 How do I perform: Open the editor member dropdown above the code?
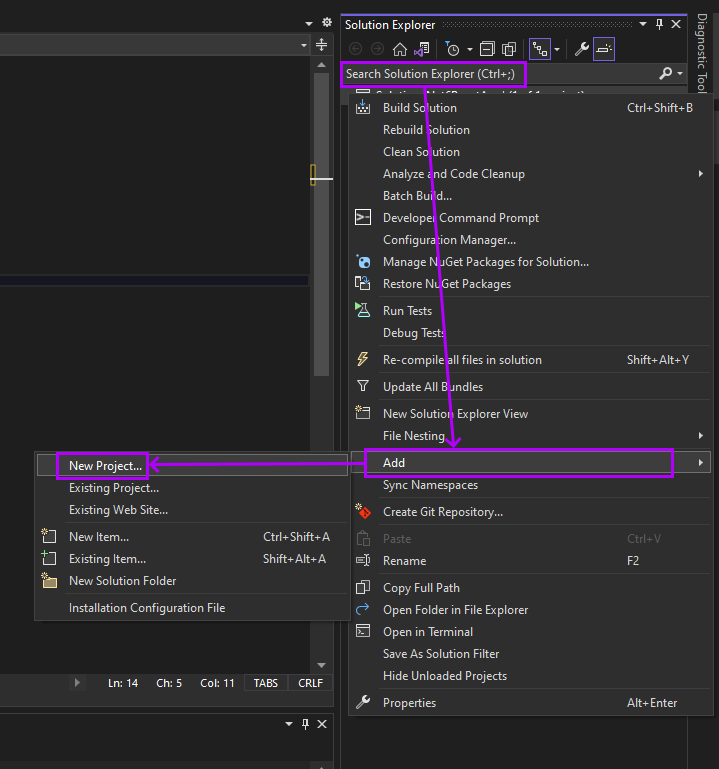[x=304, y=45]
